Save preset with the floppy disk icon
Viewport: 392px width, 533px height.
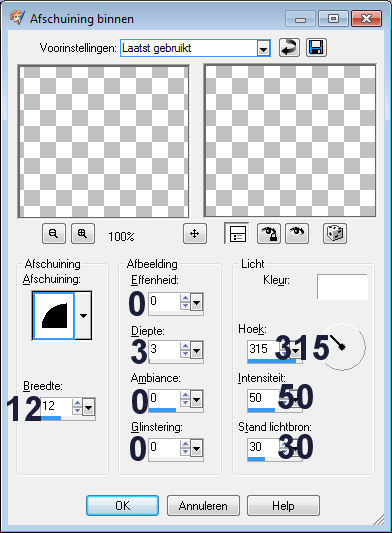pos(316,48)
